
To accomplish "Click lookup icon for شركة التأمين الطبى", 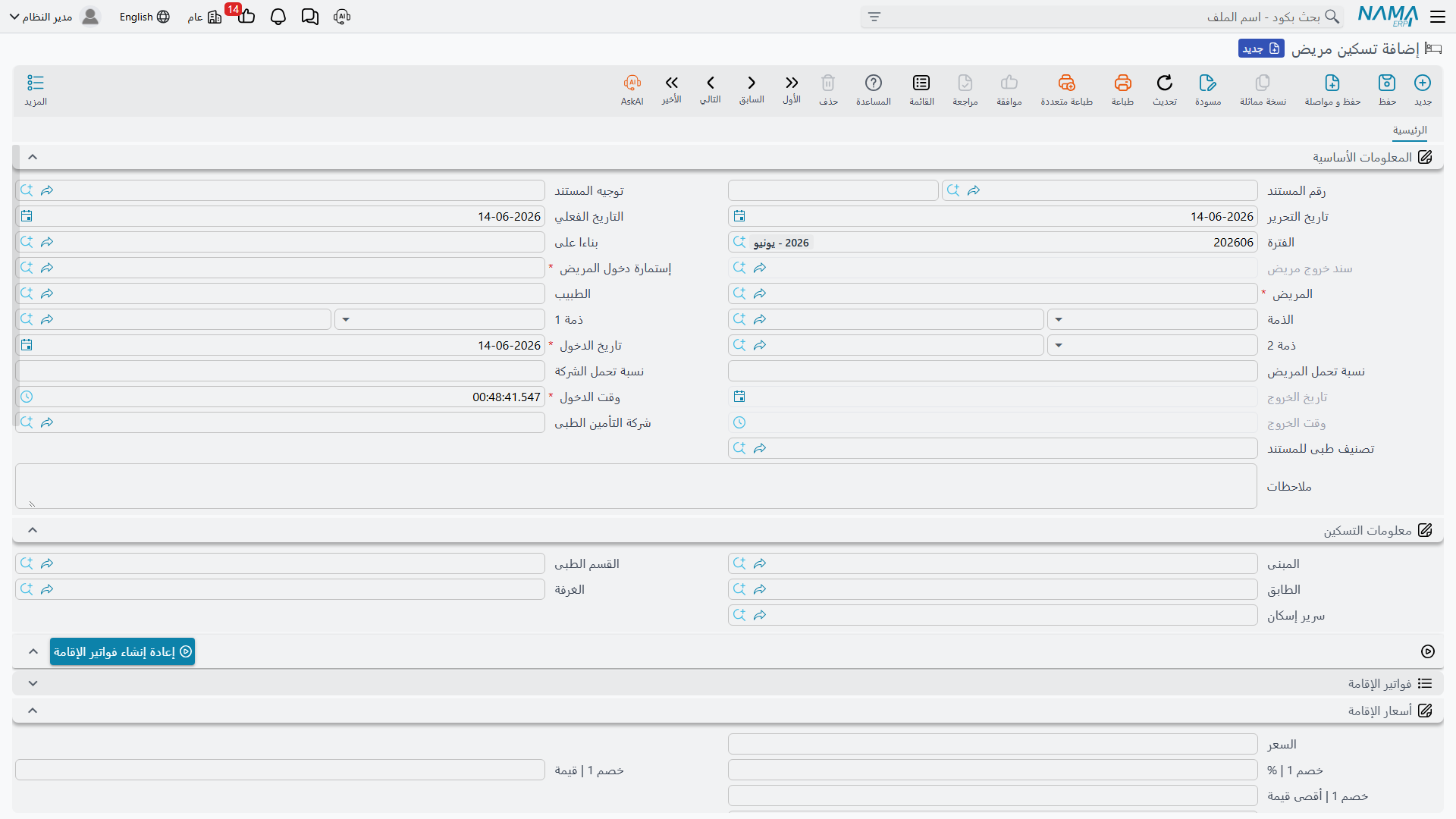I will (27, 422).
